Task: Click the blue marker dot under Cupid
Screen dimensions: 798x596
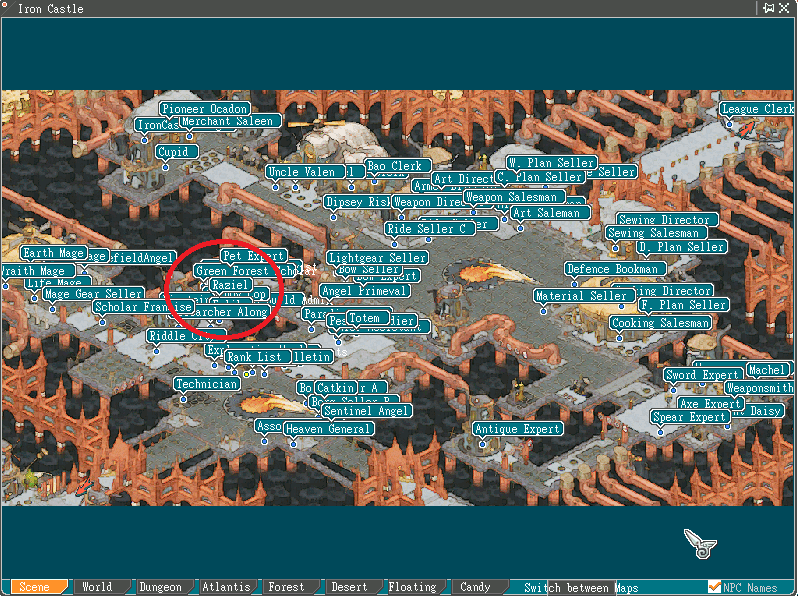Action: (x=165, y=167)
